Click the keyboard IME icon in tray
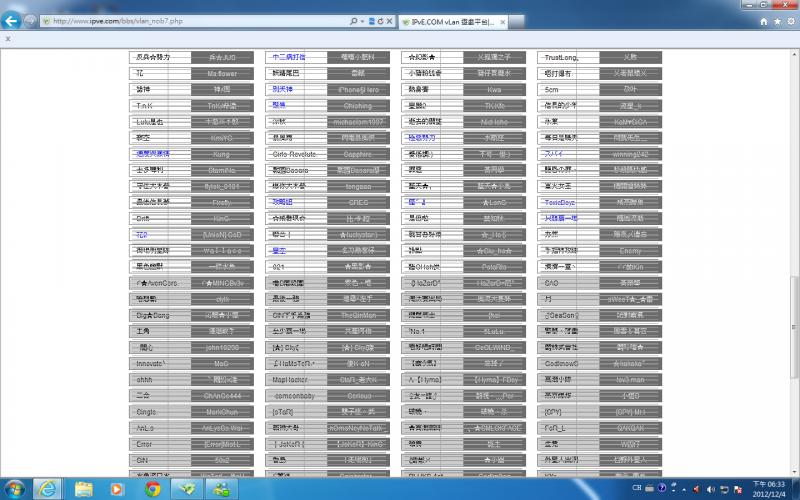This screenshot has height=500, width=800. coord(649,488)
